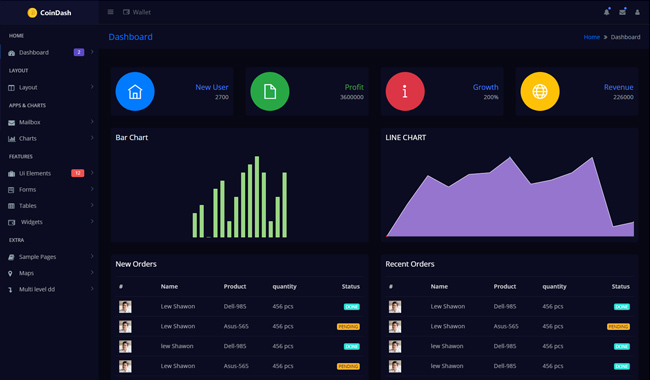Click the CoinDash brand name
This screenshot has width=650, height=380.
tap(56, 13)
